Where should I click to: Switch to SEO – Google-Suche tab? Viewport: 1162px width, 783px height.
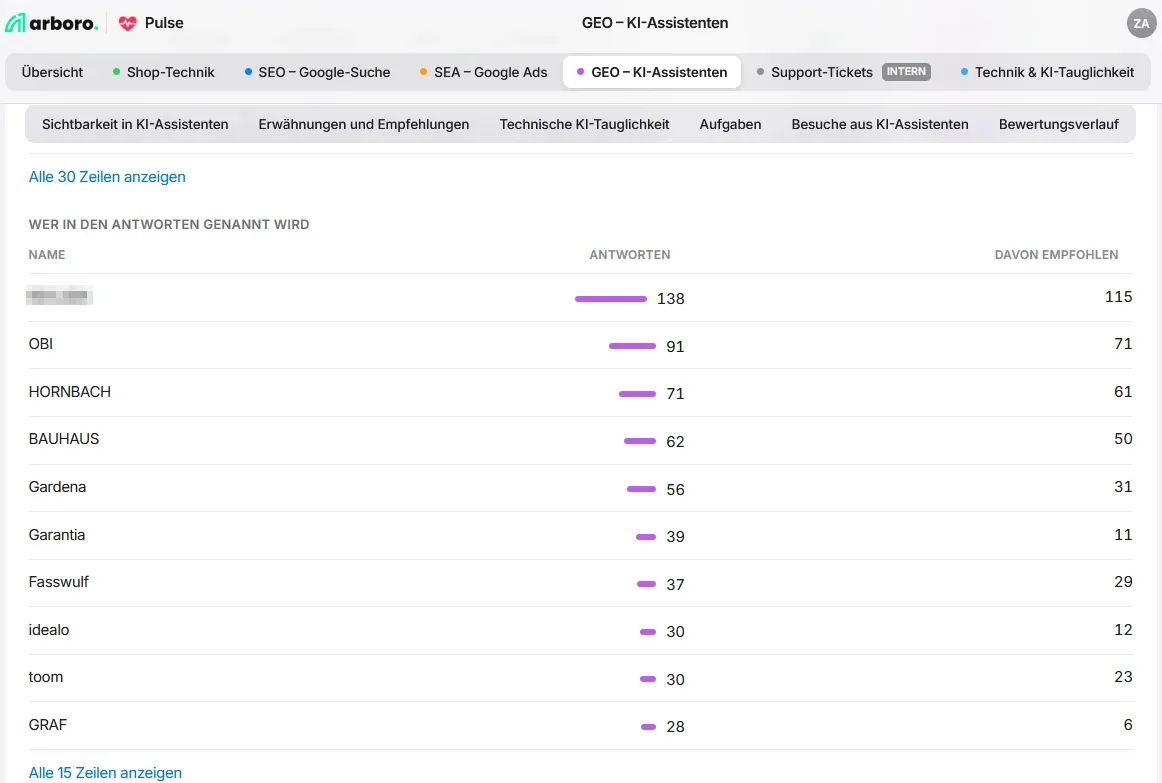(317, 72)
